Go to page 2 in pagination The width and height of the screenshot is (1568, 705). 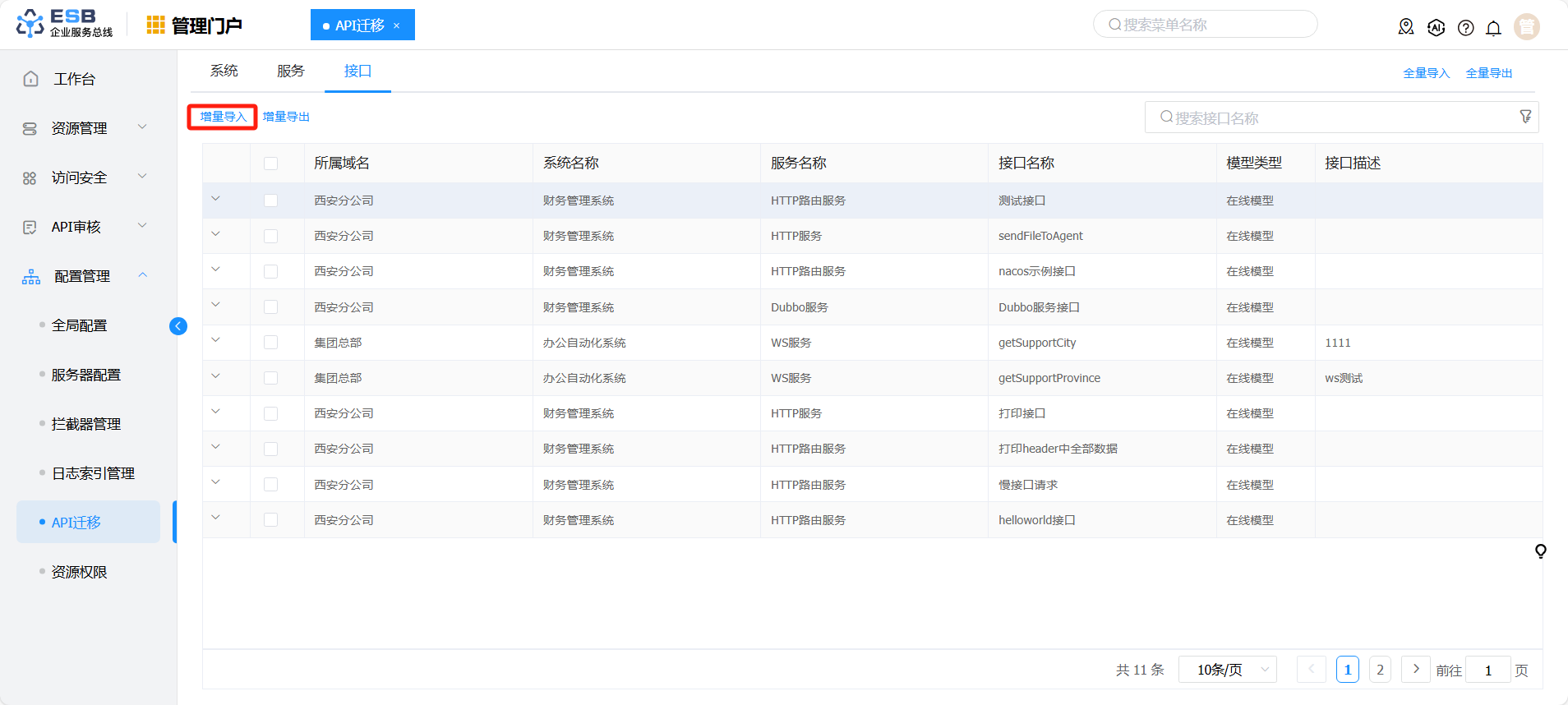(x=1380, y=670)
